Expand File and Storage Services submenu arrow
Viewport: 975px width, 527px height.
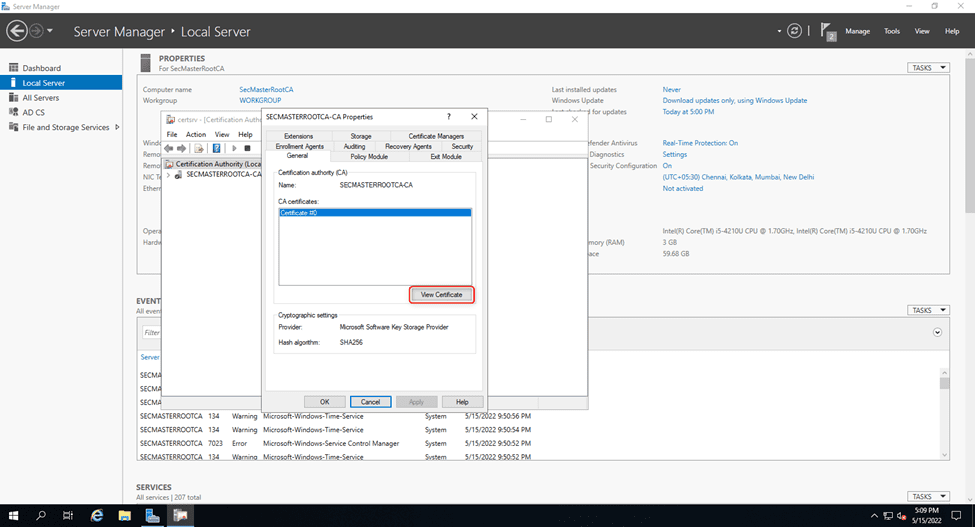(x=117, y=127)
